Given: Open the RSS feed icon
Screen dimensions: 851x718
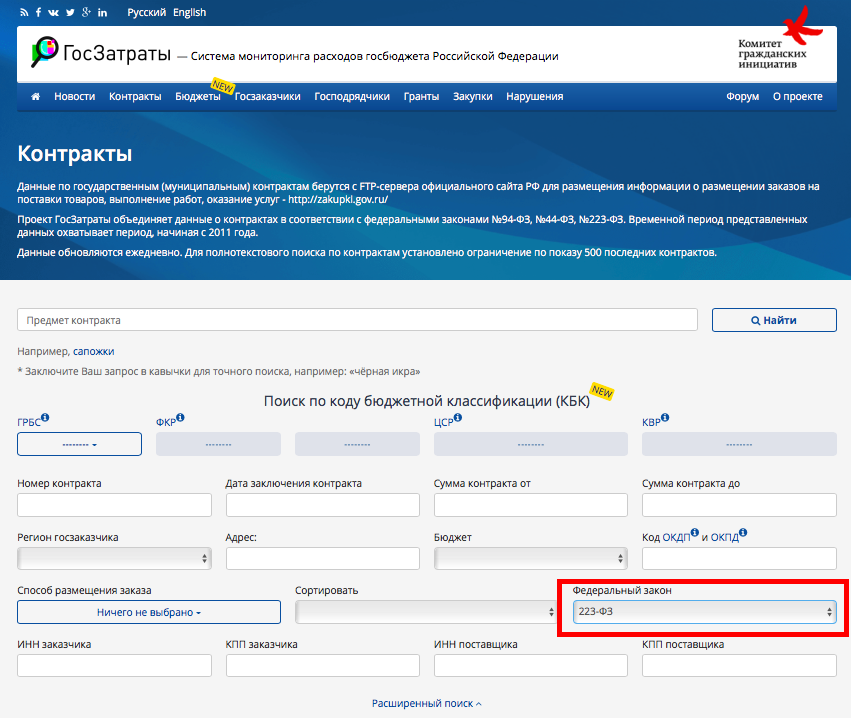Looking at the screenshot, I should pyautogui.click(x=23, y=12).
